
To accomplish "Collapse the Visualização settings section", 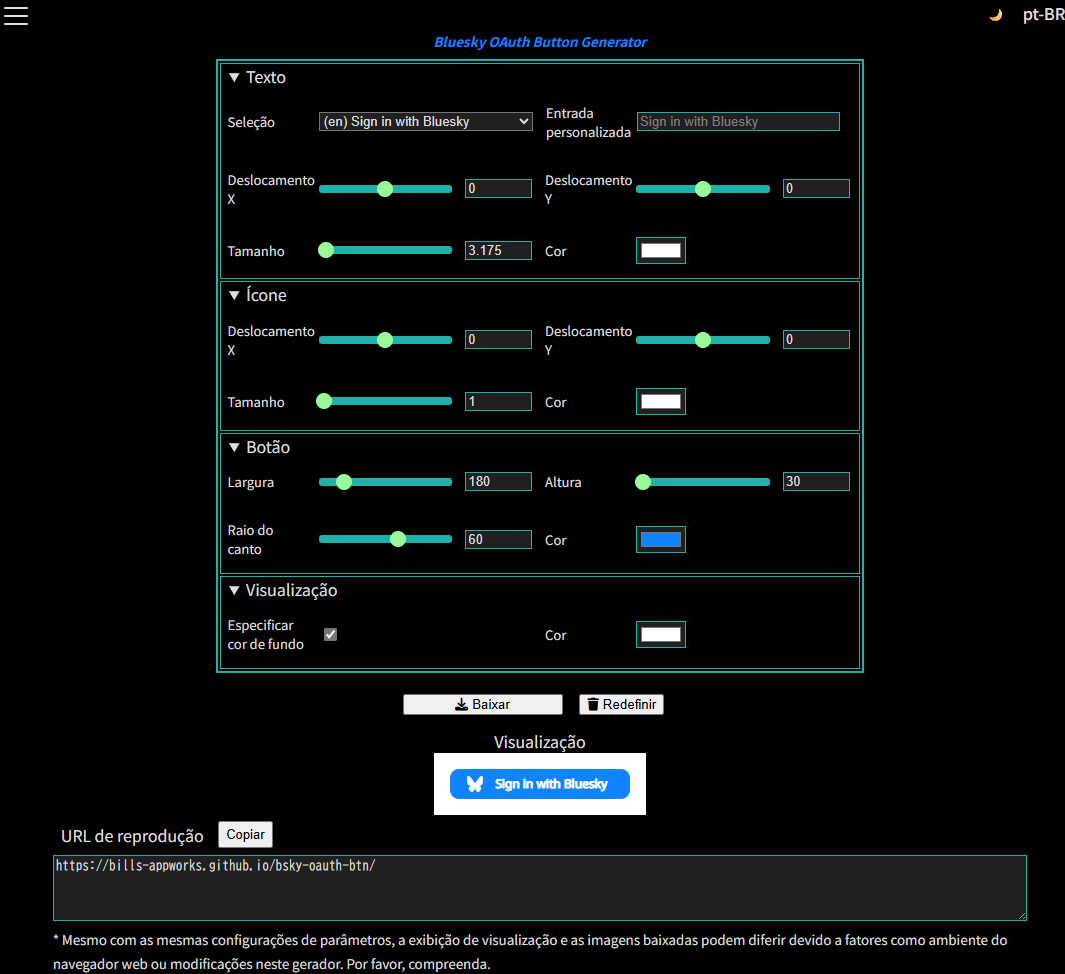I will [x=235, y=590].
